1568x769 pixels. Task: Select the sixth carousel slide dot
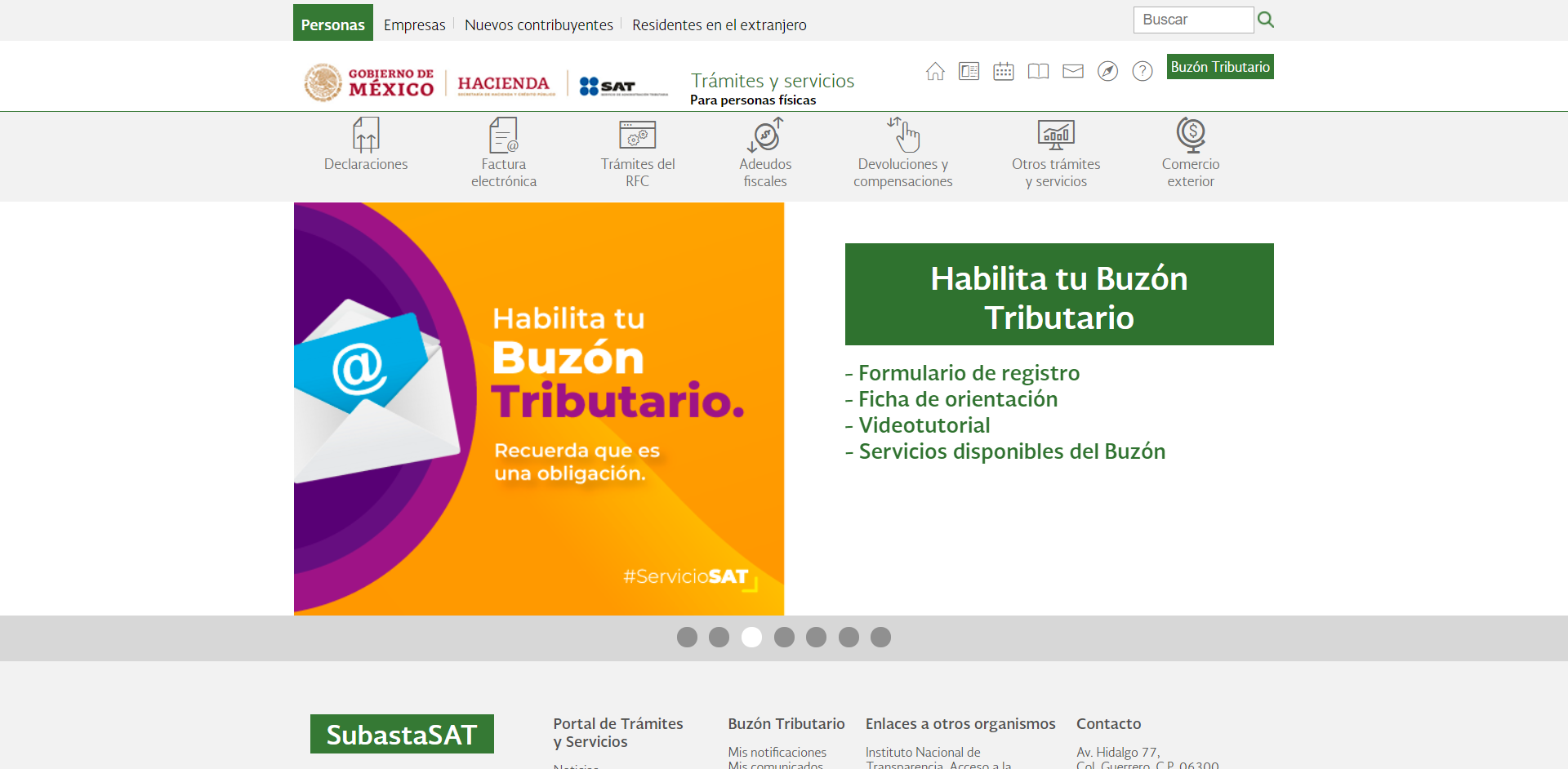pos(849,637)
